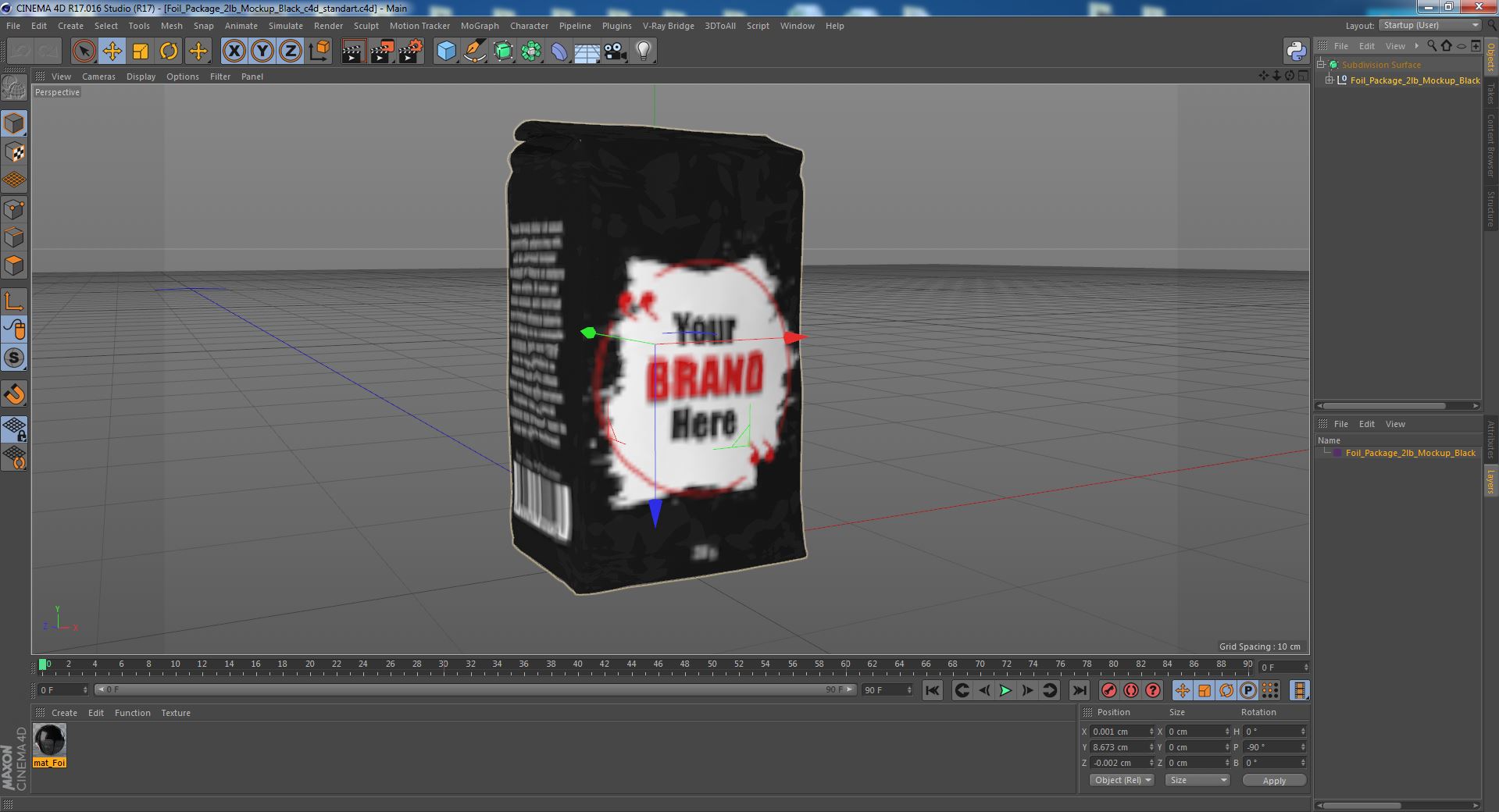
Task: Toggle the Y axis lock
Action: tap(262, 52)
